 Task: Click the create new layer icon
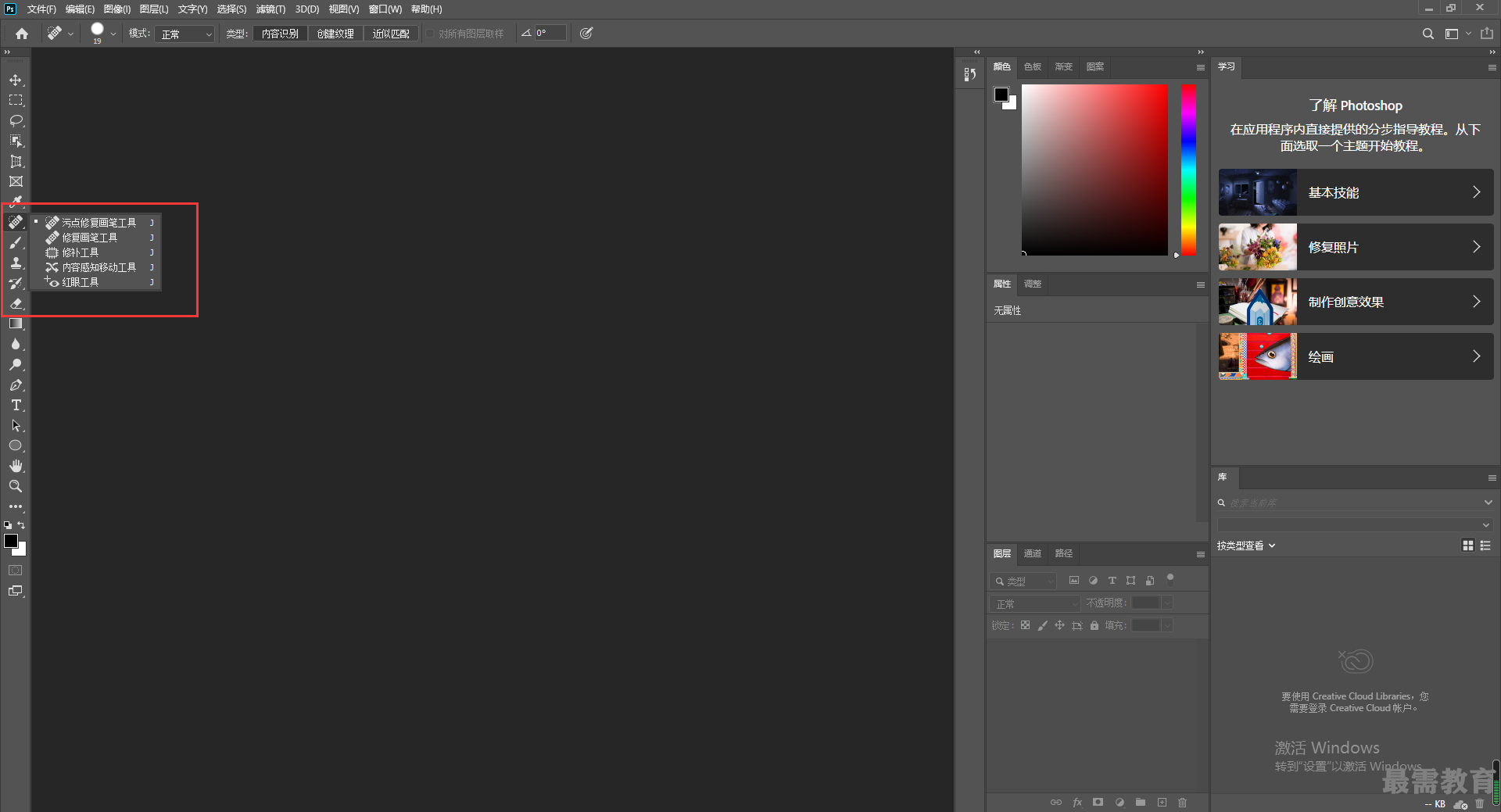[1162, 802]
